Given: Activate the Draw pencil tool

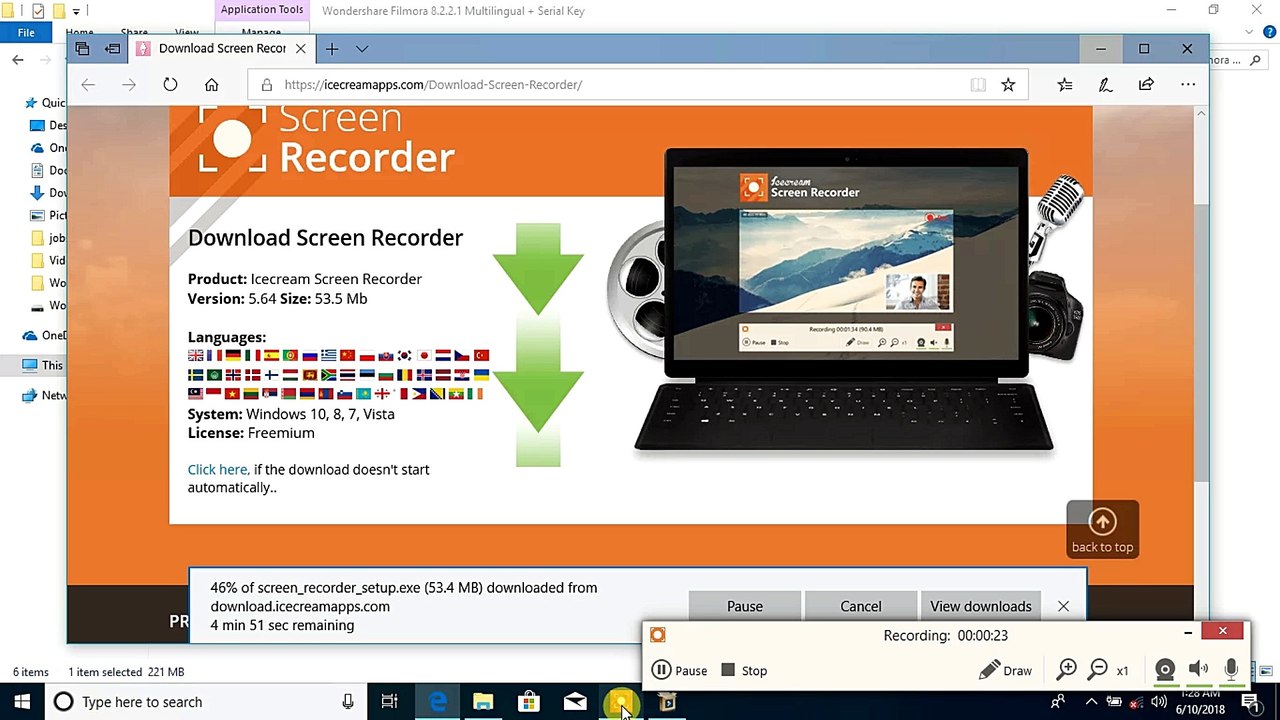Looking at the screenshot, I should (1005, 671).
